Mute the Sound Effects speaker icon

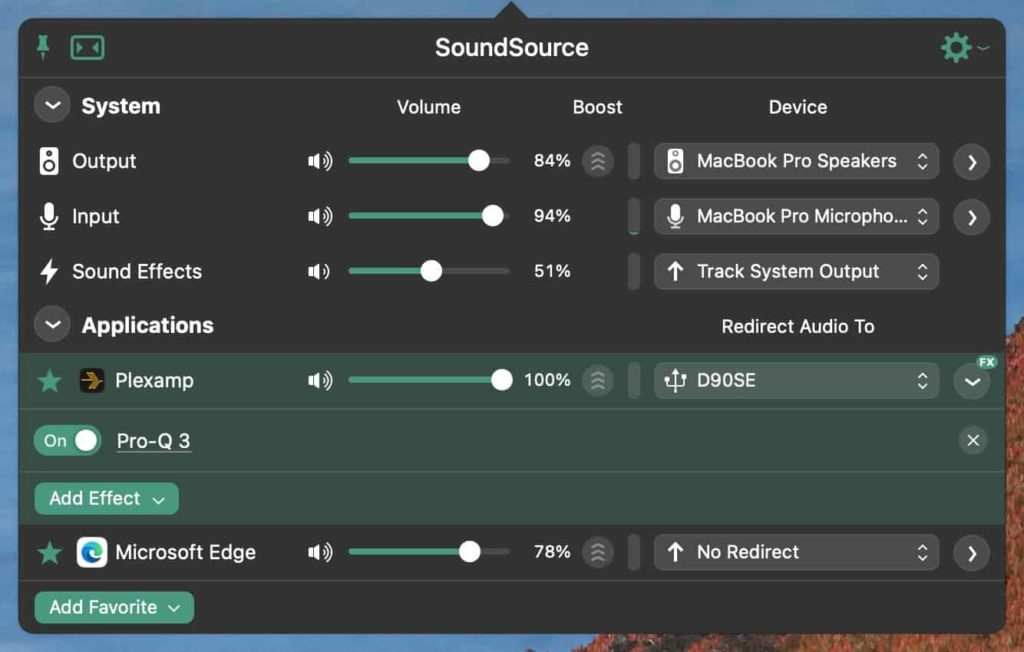click(x=319, y=271)
